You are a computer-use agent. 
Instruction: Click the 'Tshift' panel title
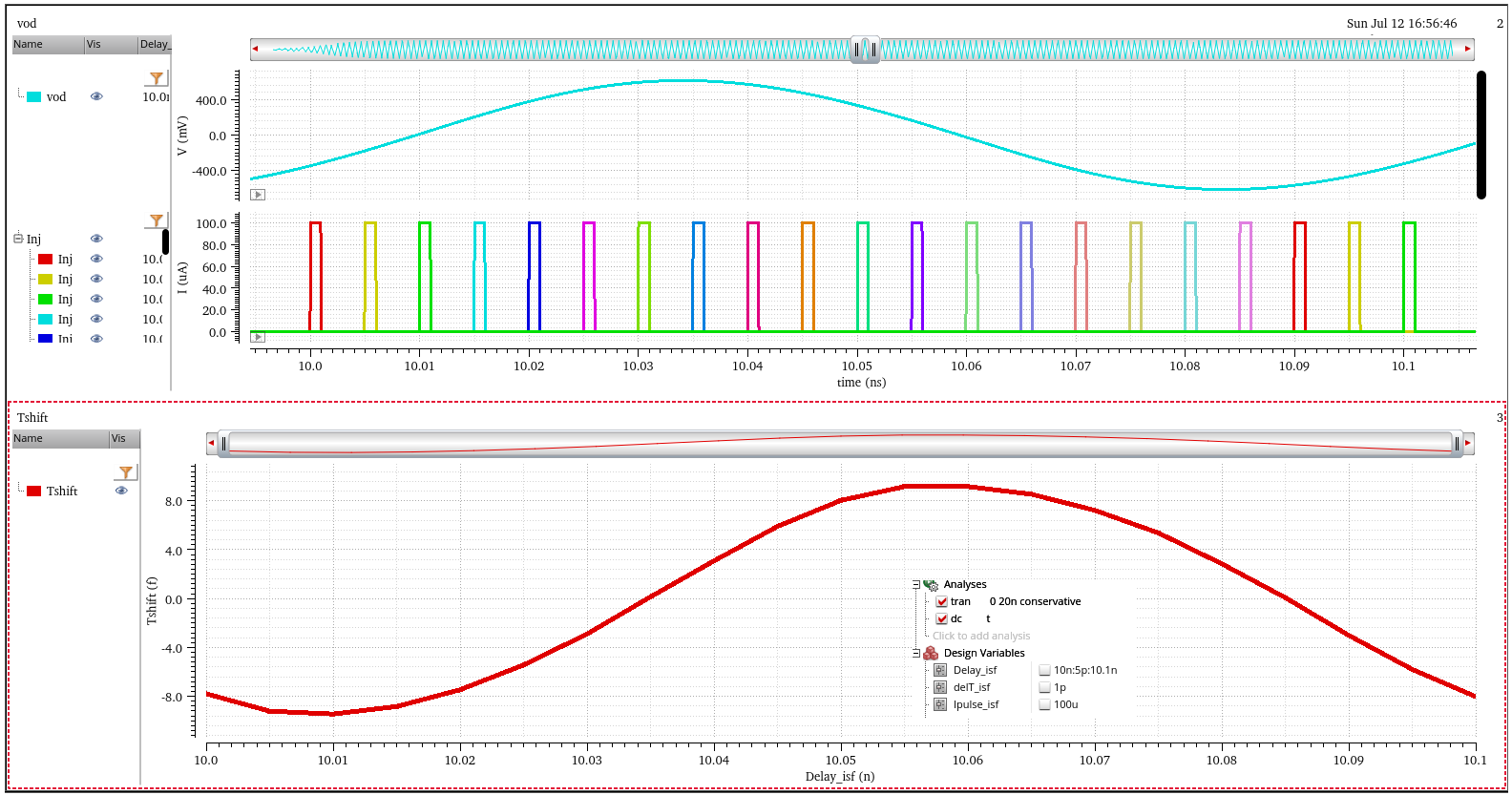tap(32, 417)
